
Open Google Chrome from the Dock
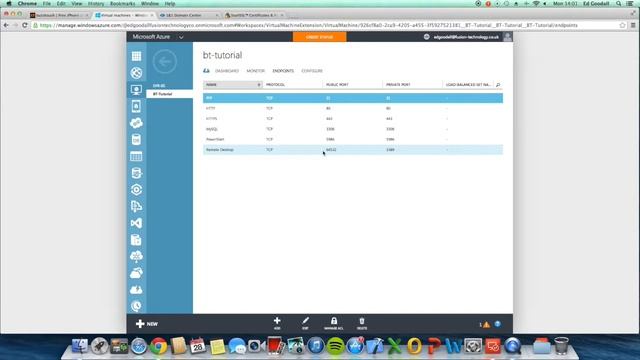pos(159,346)
